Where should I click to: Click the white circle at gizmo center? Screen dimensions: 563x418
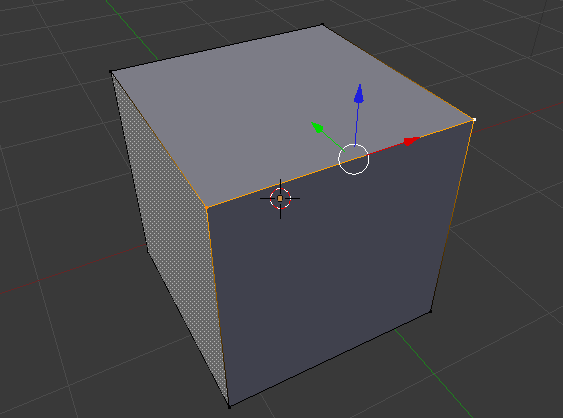coord(354,159)
